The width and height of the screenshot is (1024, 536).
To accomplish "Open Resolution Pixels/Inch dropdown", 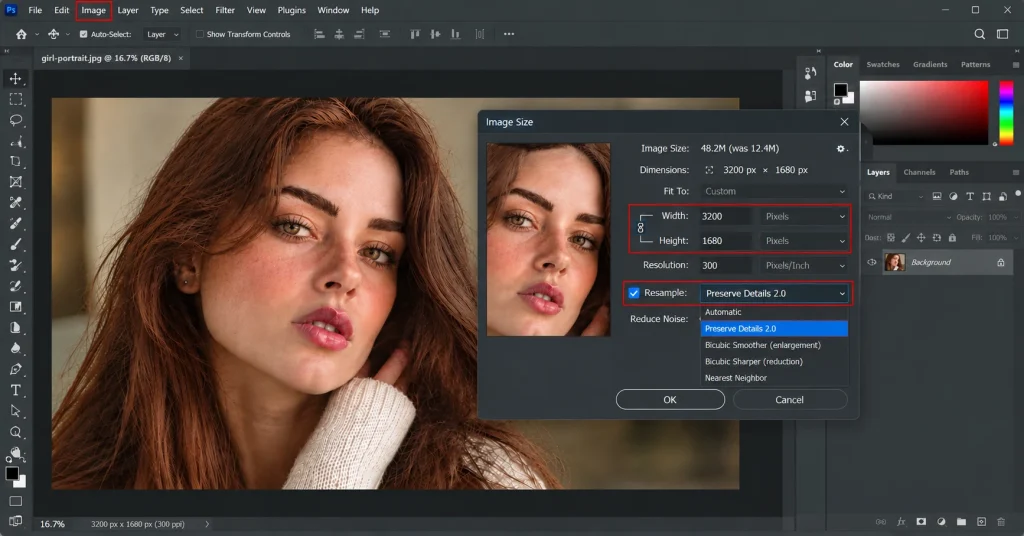I will click(804, 266).
